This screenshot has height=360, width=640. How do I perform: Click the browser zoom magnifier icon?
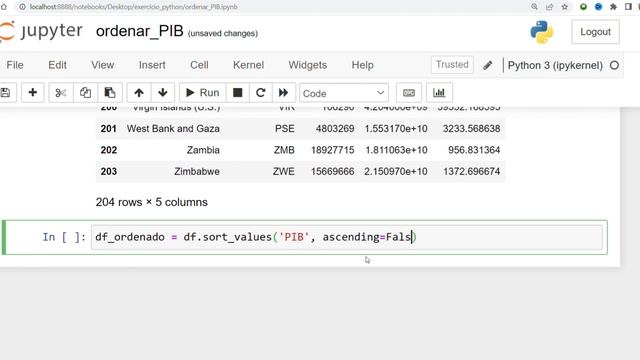tap(534, 7)
